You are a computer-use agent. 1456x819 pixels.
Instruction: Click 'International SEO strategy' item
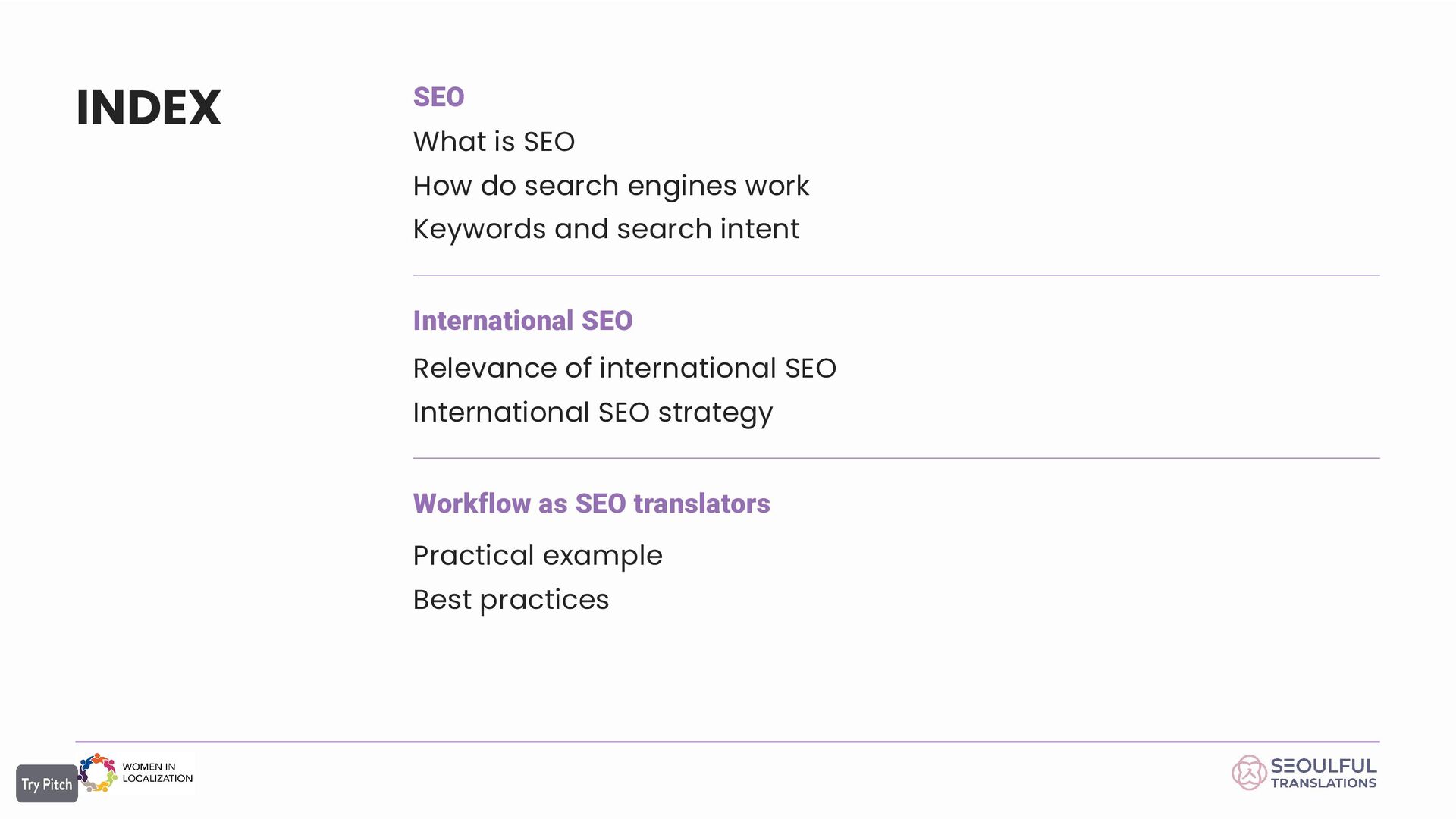592,413
